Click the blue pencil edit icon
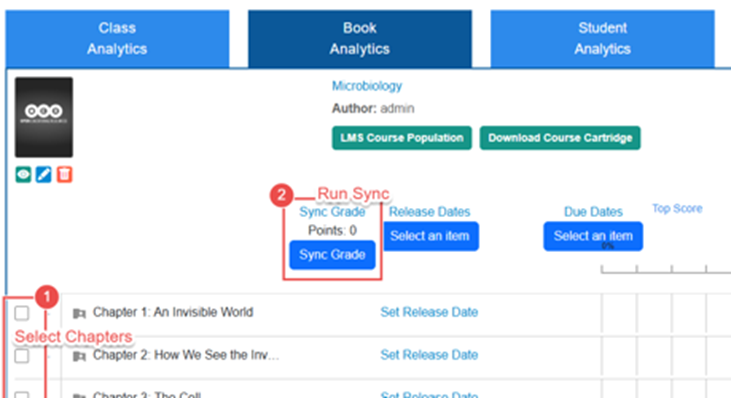The height and width of the screenshot is (398, 731). [x=44, y=175]
